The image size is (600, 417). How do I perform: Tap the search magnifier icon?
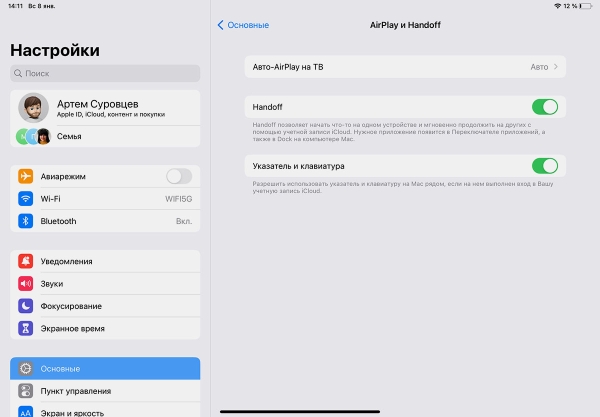tap(18, 73)
